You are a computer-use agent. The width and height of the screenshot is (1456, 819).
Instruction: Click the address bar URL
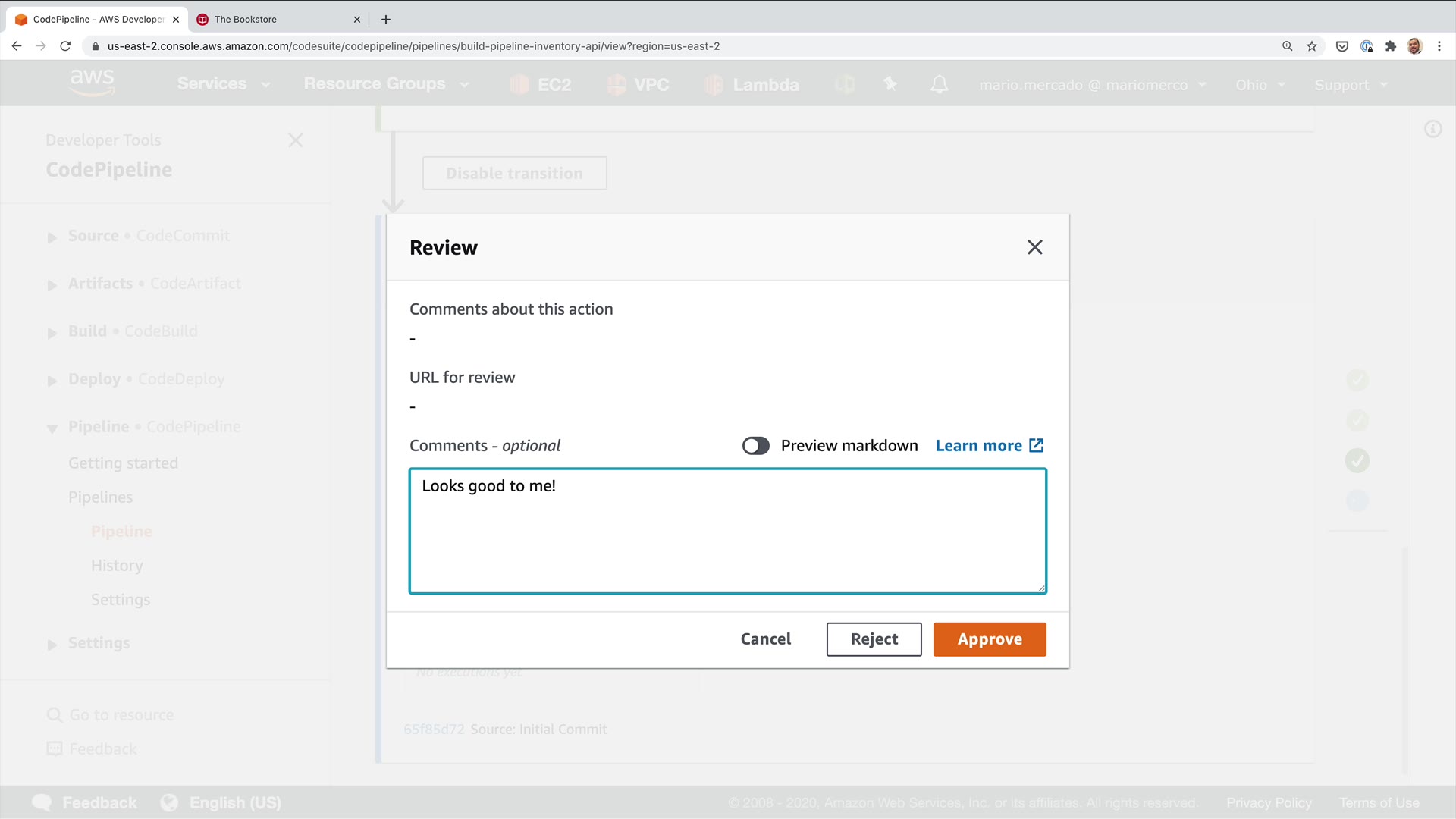[x=413, y=46]
